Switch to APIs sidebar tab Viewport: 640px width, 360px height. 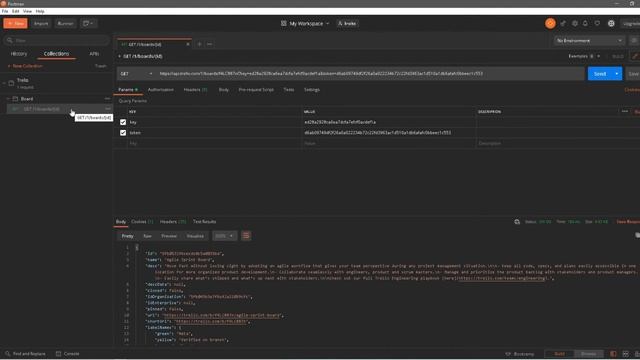(94, 54)
